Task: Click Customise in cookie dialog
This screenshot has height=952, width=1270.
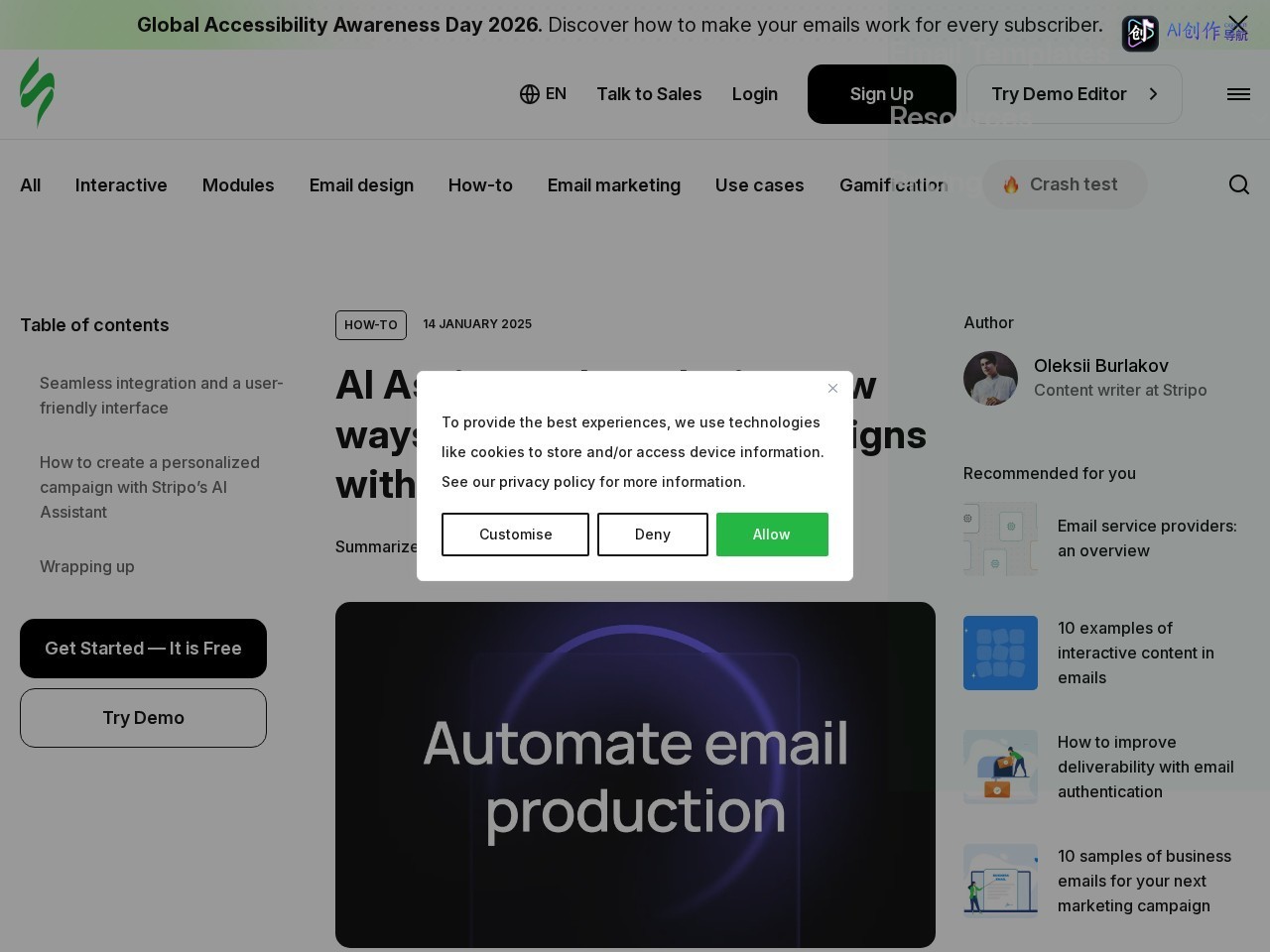Action: click(x=515, y=535)
